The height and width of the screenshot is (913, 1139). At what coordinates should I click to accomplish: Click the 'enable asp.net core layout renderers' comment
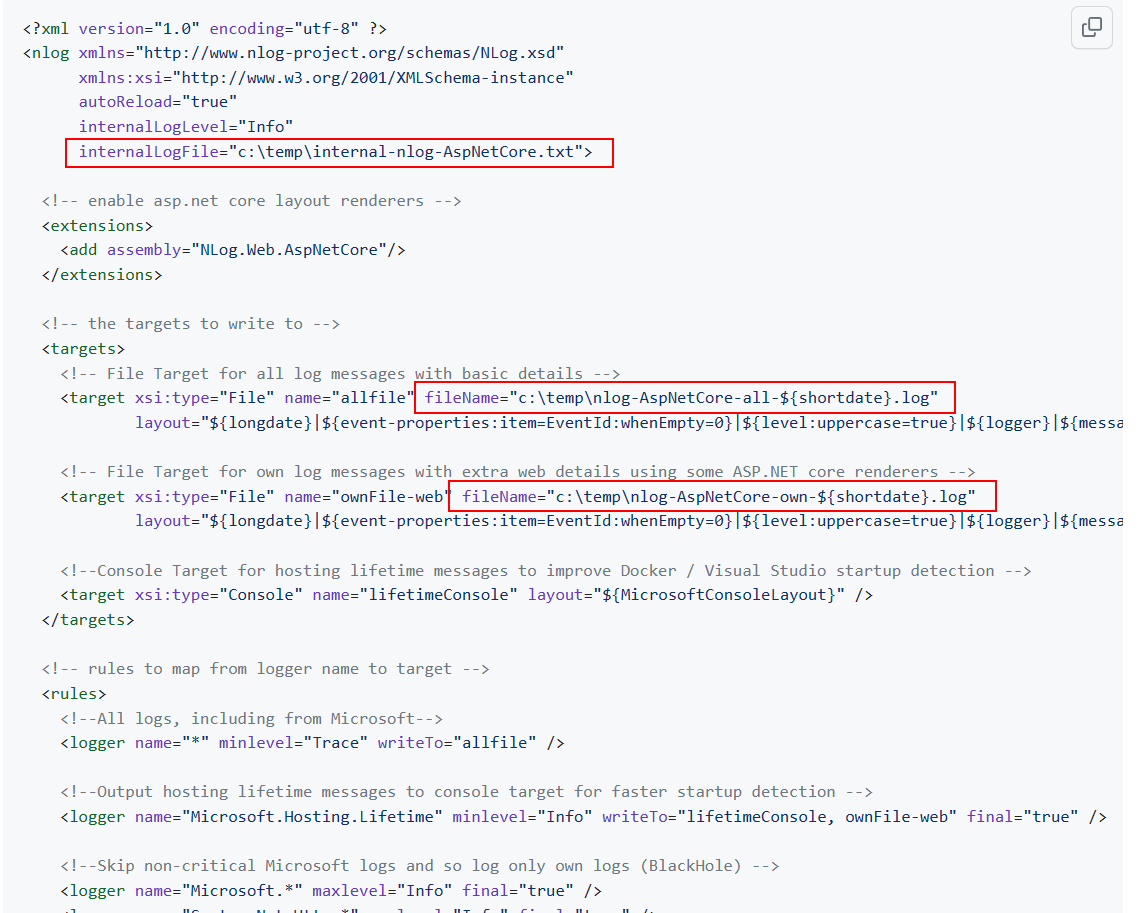(251, 200)
